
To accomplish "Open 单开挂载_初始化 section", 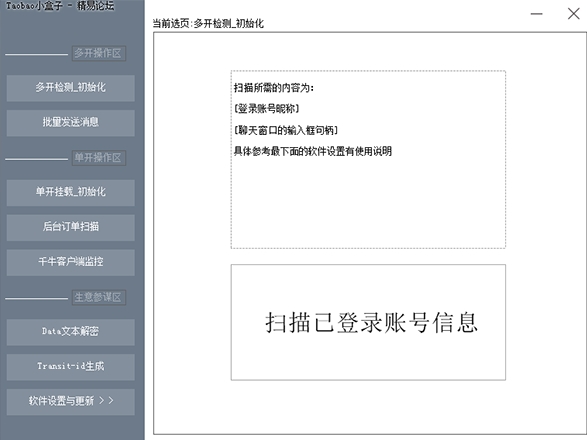I will click(70, 192).
